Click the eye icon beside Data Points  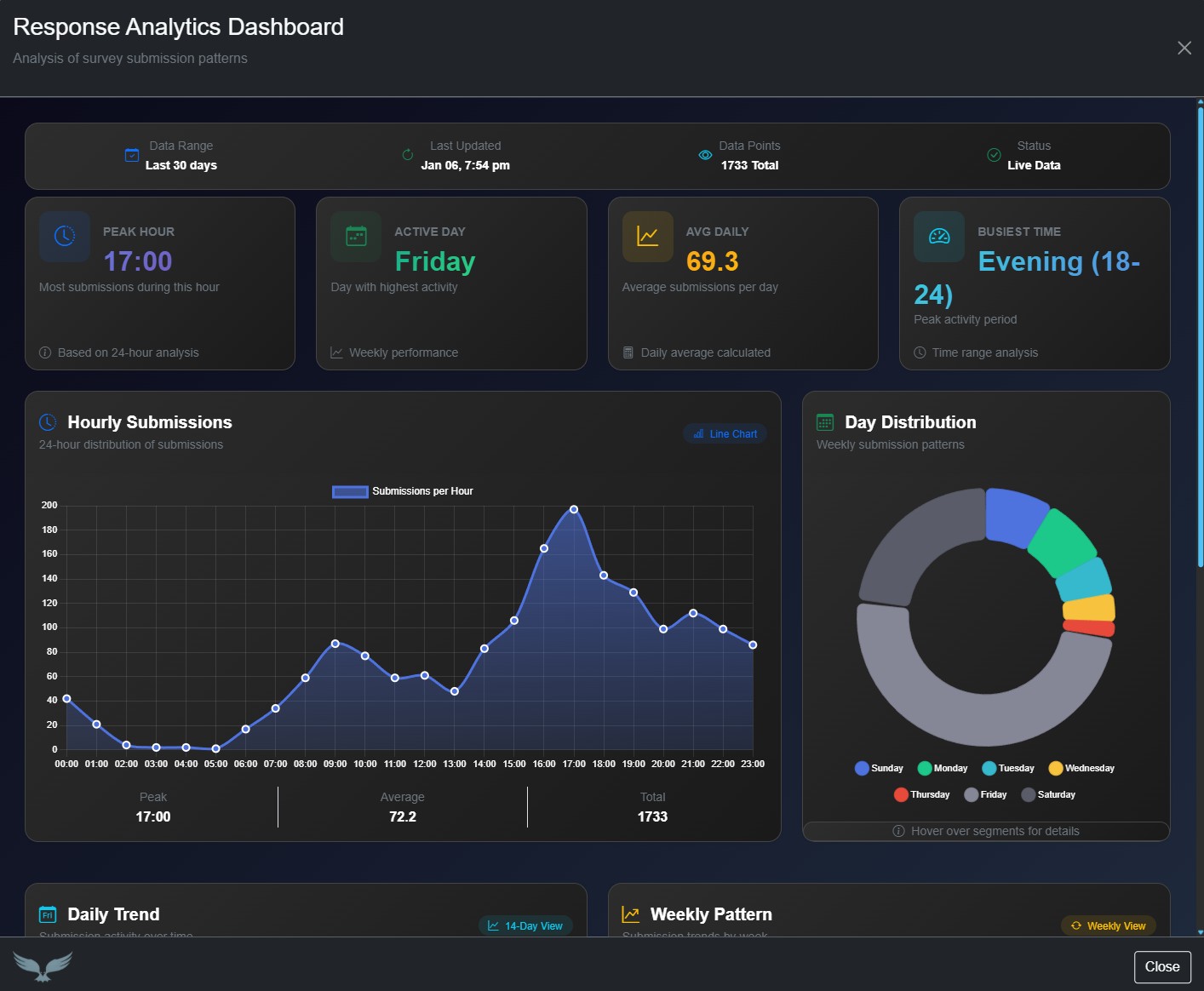click(x=705, y=155)
